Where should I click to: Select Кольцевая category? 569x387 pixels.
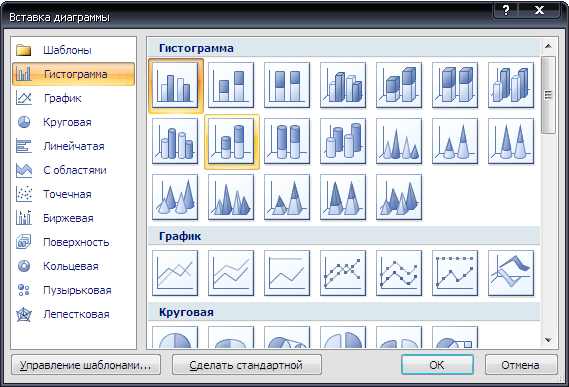click(74, 266)
